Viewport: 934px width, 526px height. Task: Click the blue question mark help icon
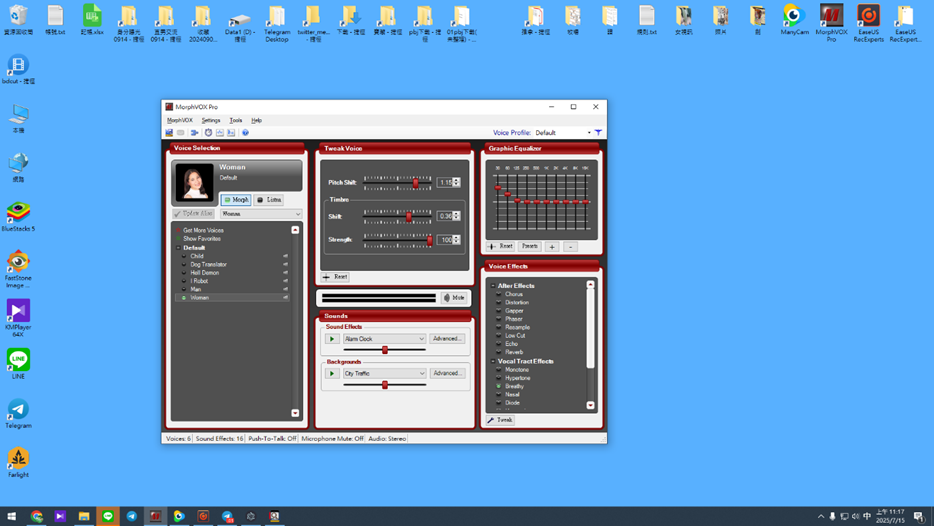point(245,133)
